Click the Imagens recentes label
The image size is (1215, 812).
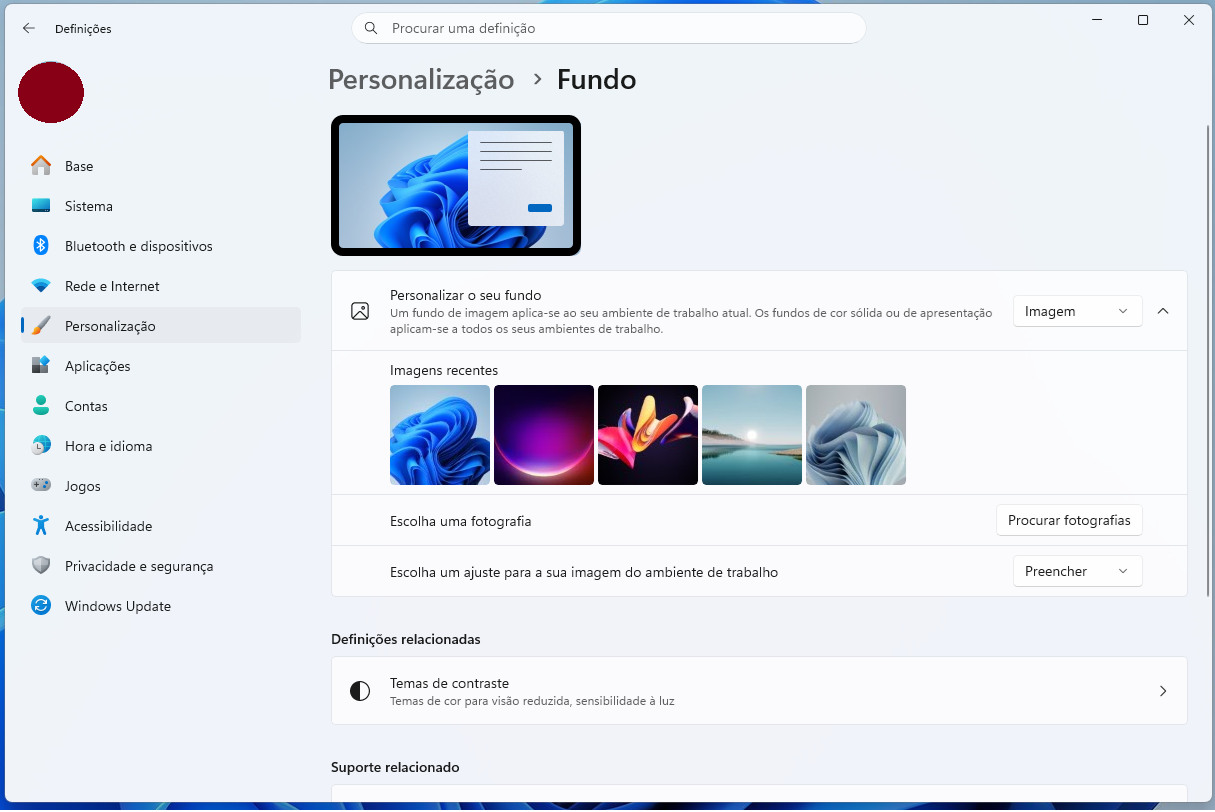[x=444, y=370]
